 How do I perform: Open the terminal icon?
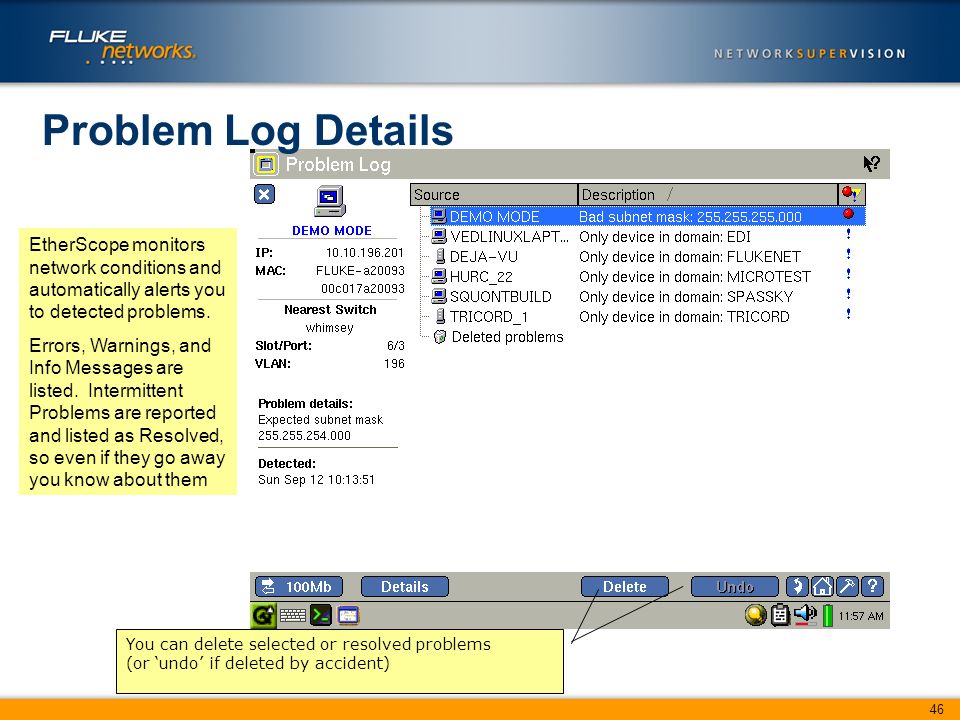(321, 615)
